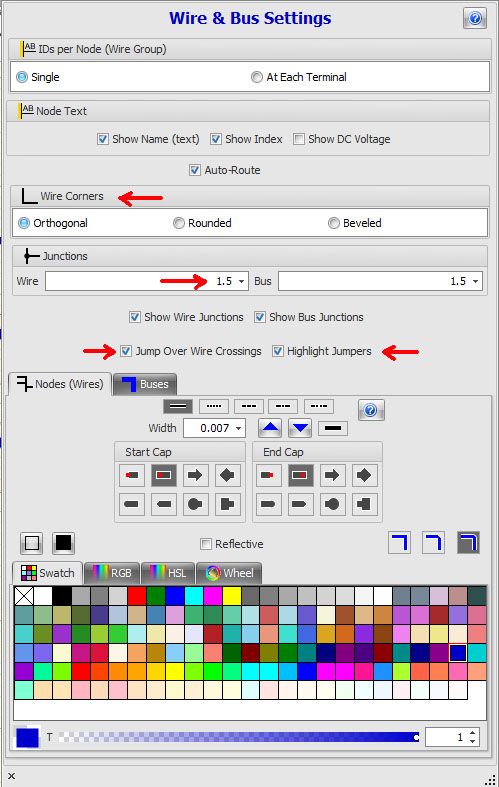The image size is (499, 787).
Task: Pick the red swatch in top row
Action: [x=137, y=596]
